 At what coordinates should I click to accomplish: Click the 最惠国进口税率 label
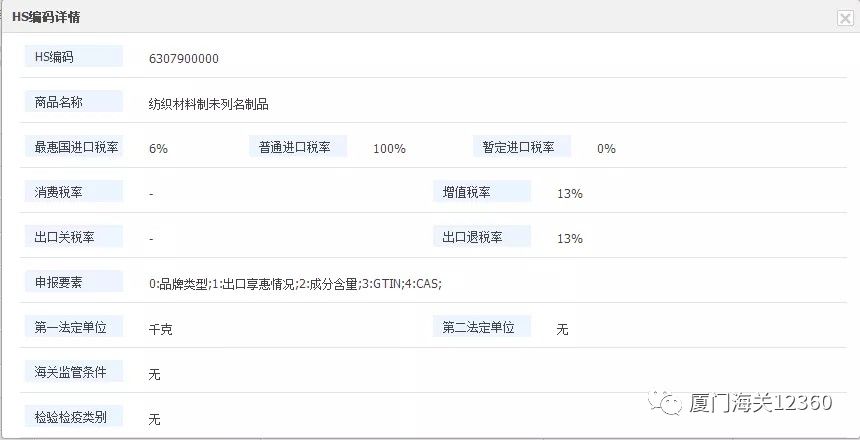click(76, 147)
